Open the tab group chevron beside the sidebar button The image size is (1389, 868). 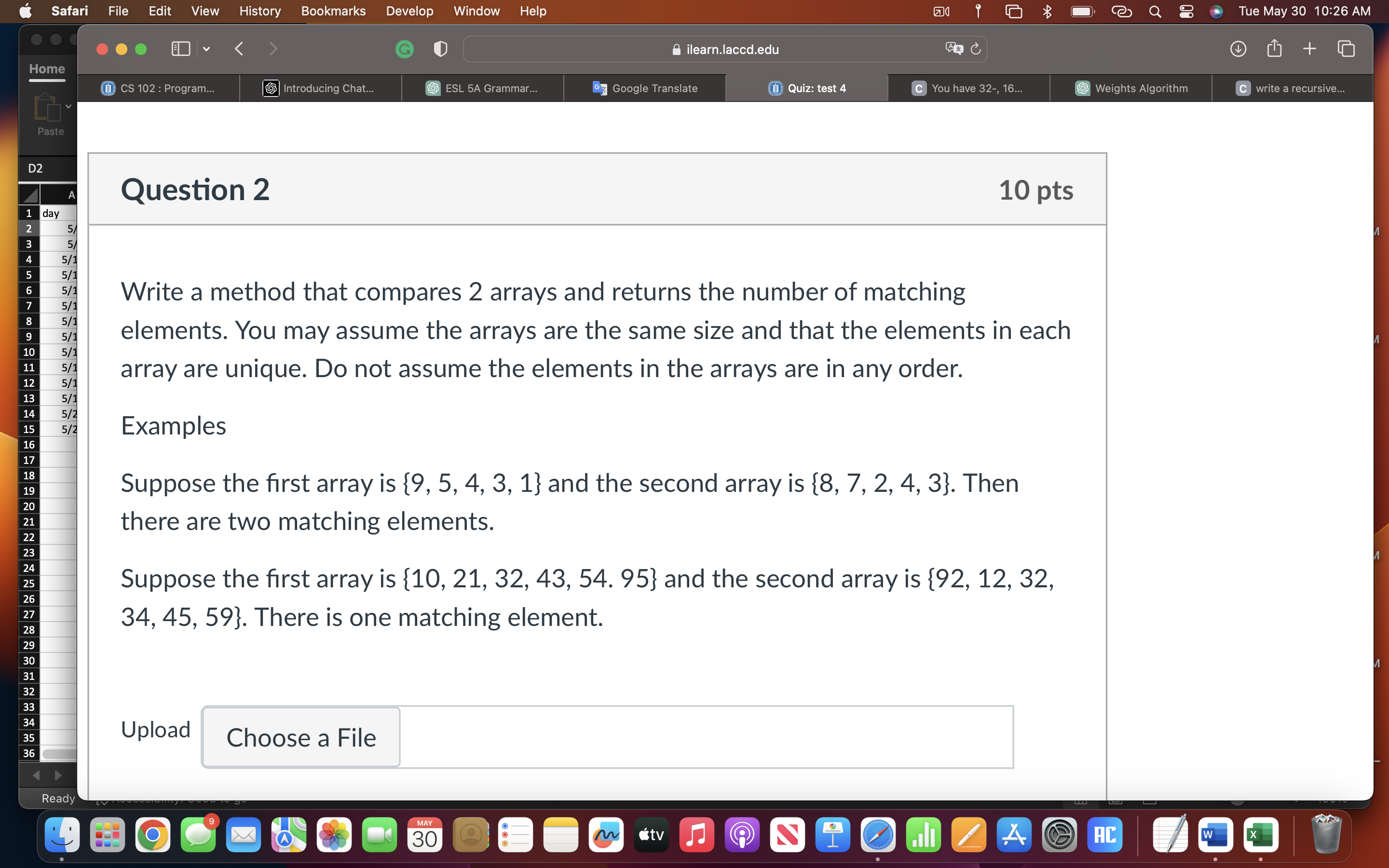206,49
